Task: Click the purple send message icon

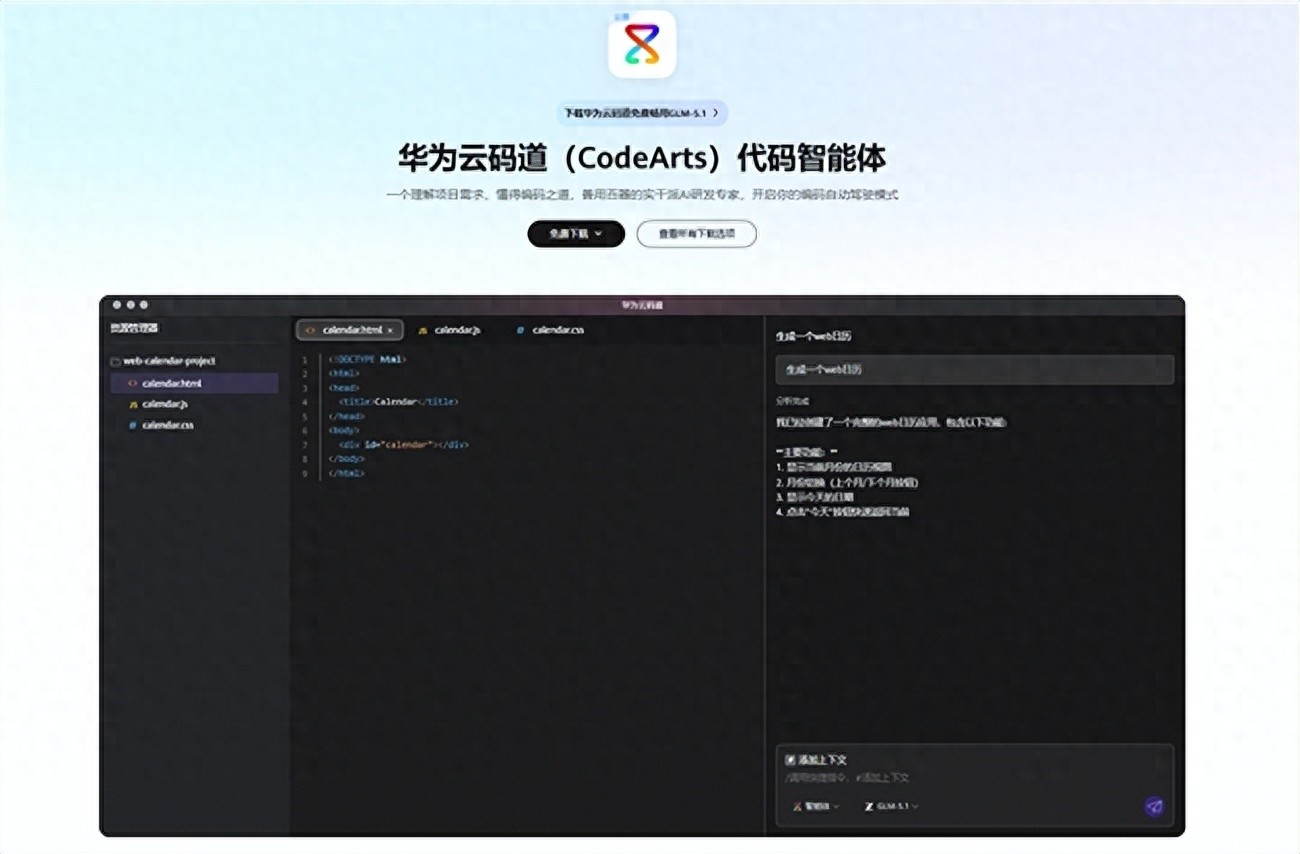Action: coord(1154,806)
